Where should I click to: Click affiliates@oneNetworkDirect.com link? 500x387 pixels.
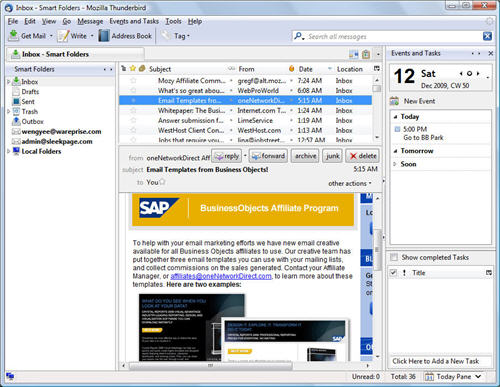(221, 276)
